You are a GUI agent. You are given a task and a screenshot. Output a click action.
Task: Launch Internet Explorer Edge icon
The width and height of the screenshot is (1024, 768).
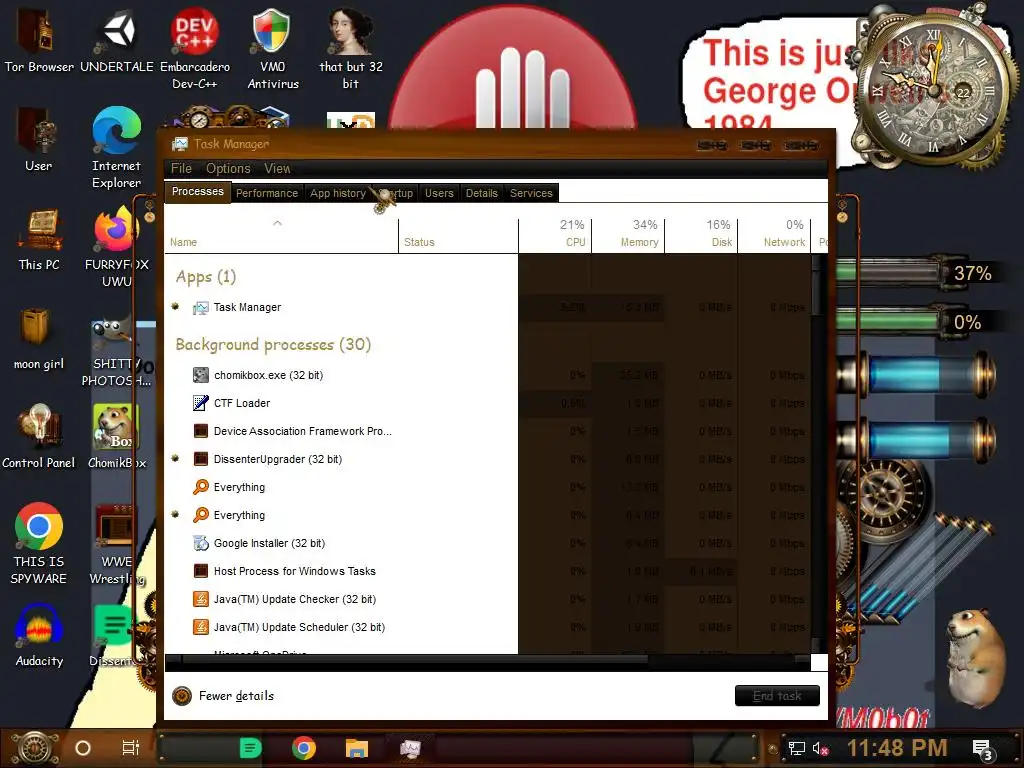click(116, 148)
